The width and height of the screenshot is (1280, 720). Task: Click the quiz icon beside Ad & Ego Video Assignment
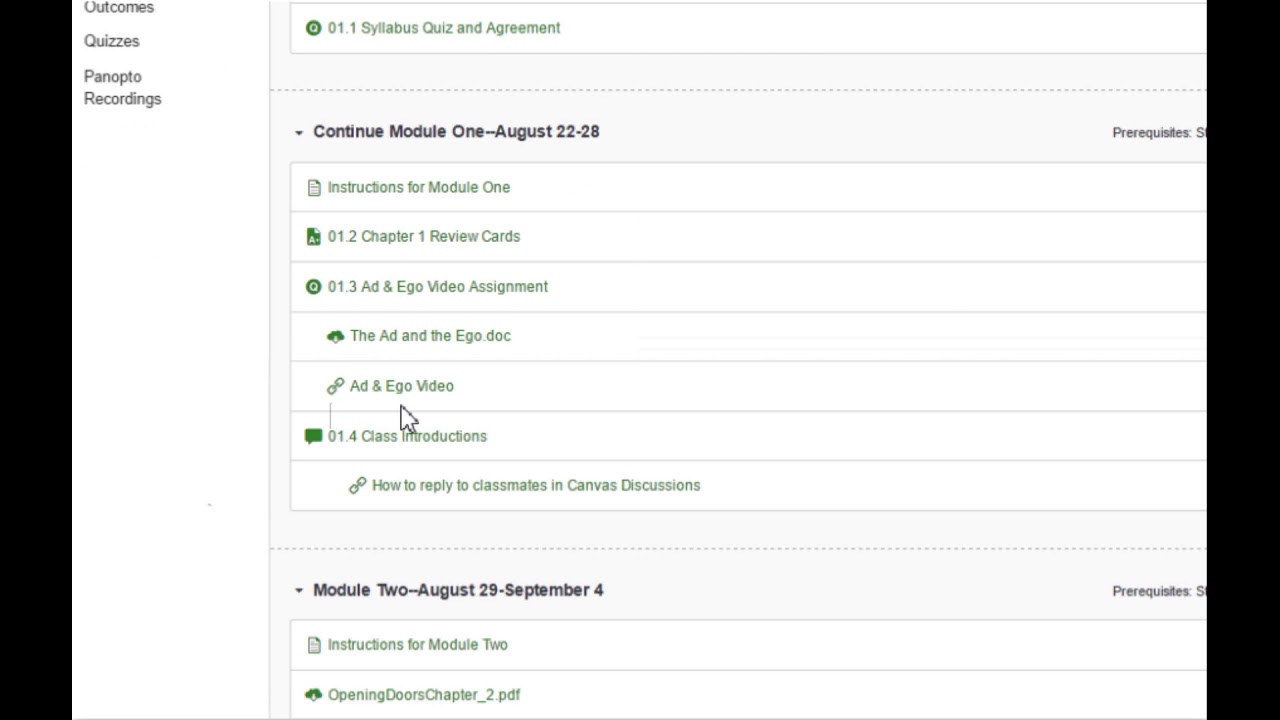pos(313,287)
